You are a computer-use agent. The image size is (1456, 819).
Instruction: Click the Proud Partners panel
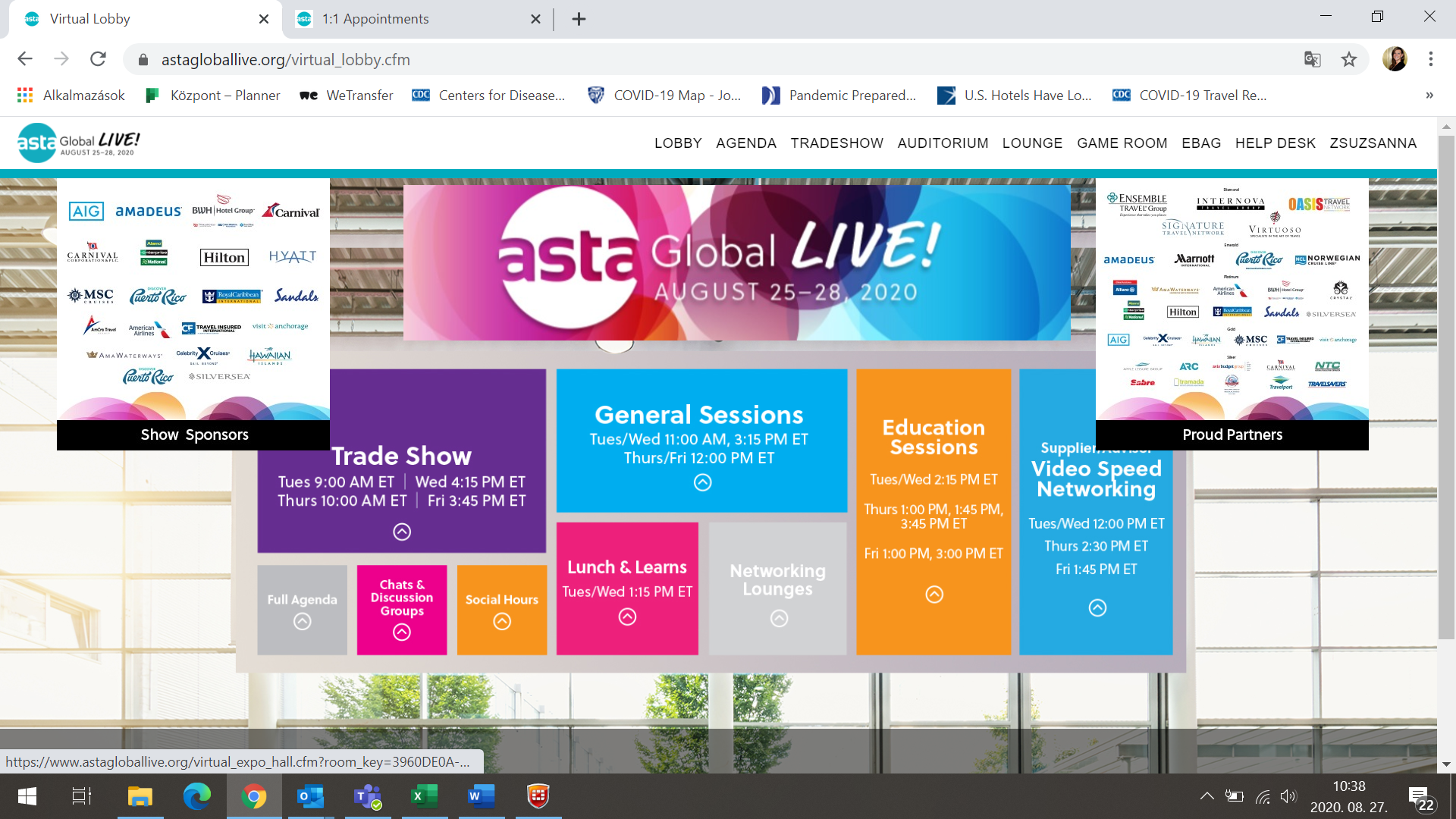(1232, 314)
